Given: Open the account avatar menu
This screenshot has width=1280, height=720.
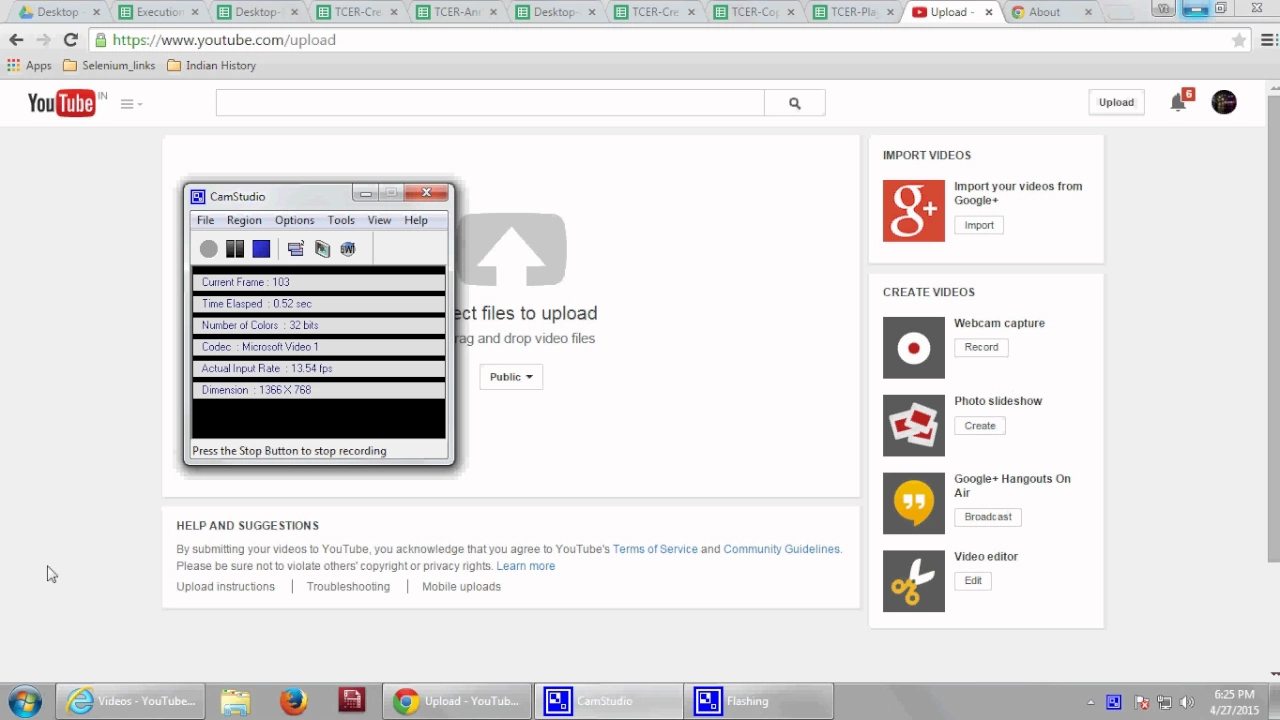Looking at the screenshot, I should (x=1224, y=102).
